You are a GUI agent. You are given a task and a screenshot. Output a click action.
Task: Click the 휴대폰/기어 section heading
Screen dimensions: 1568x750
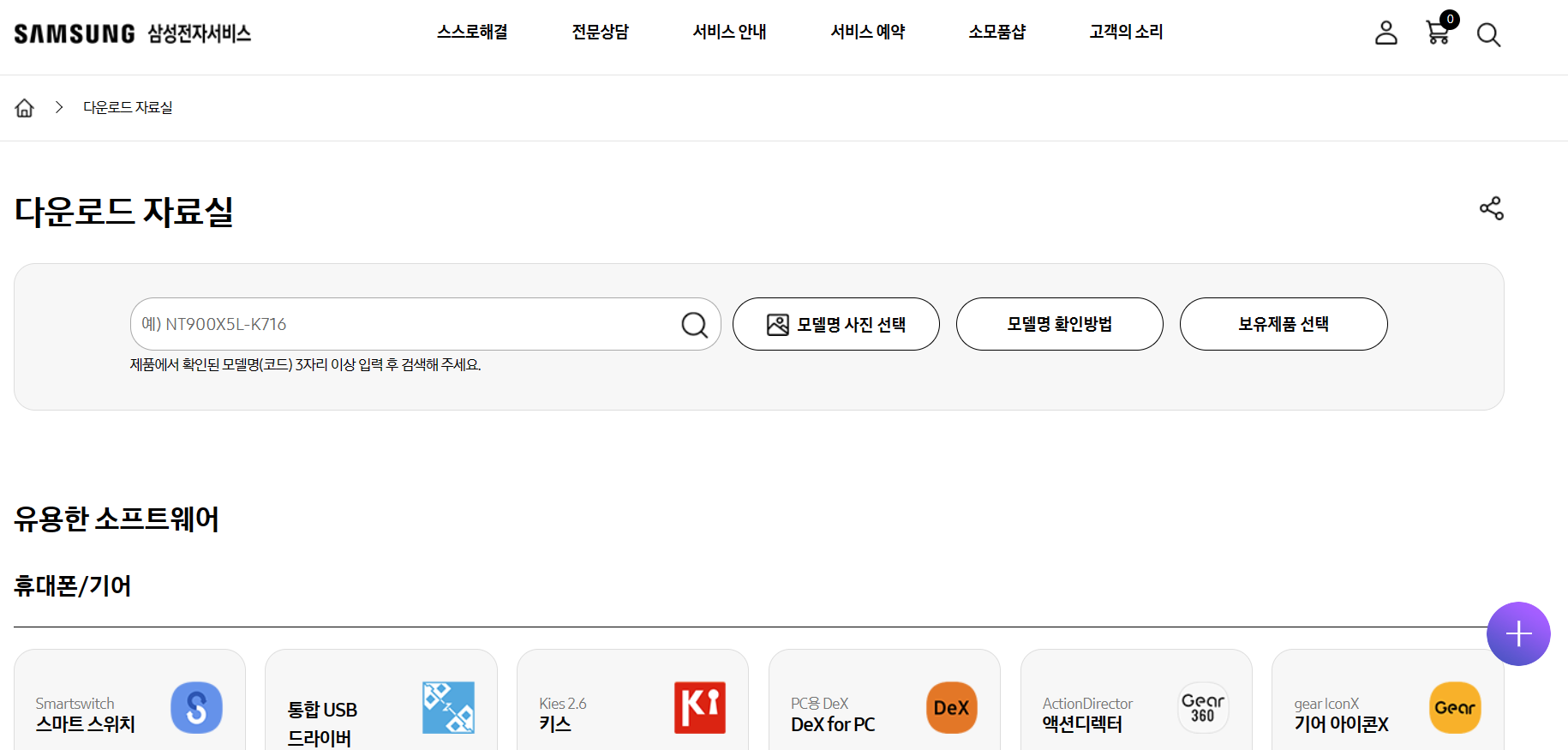(x=73, y=586)
